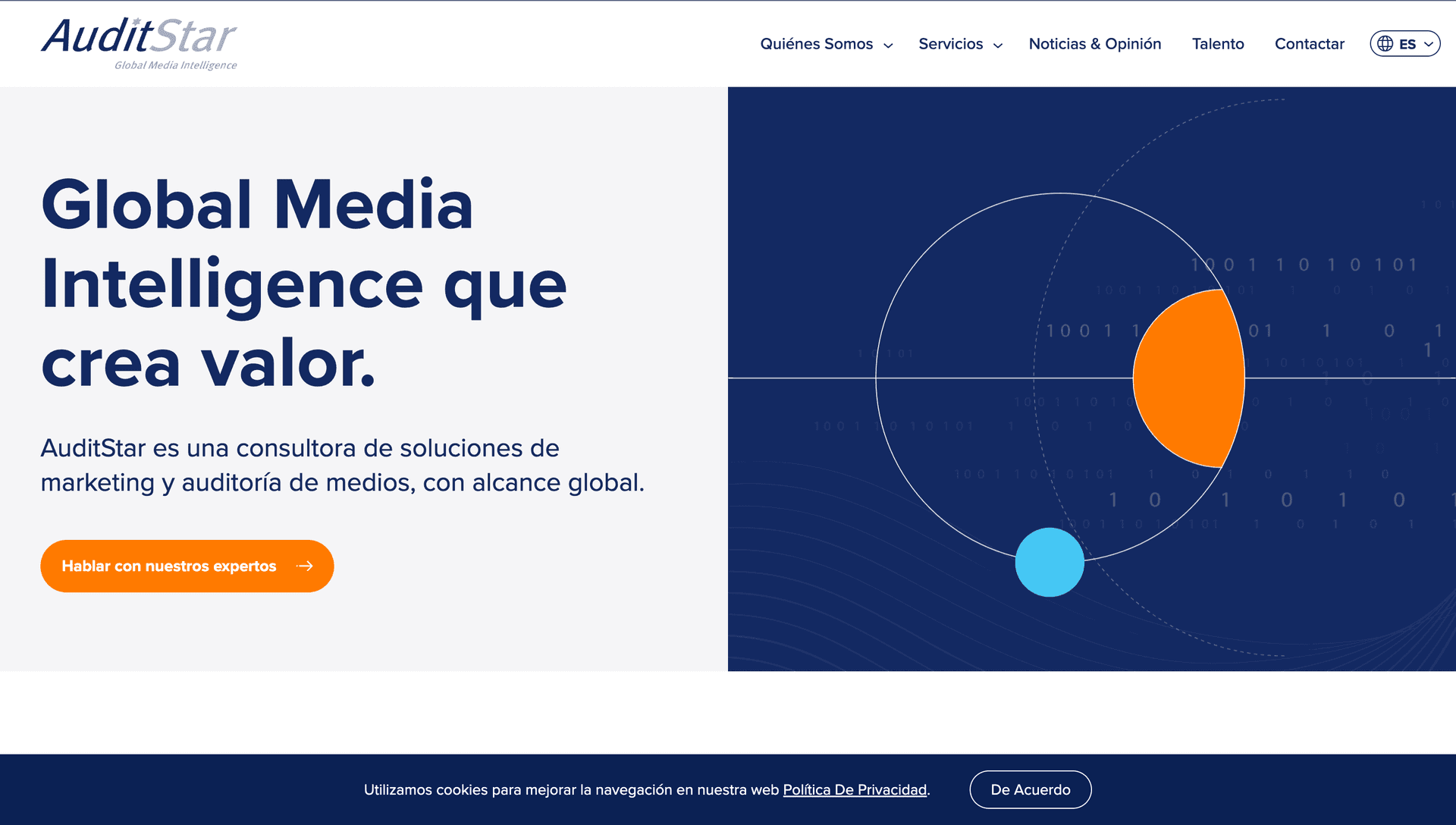Viewport: 1456px width, 825px height.
Task: Open the Talento page
Action: [x=1218, y=44]
